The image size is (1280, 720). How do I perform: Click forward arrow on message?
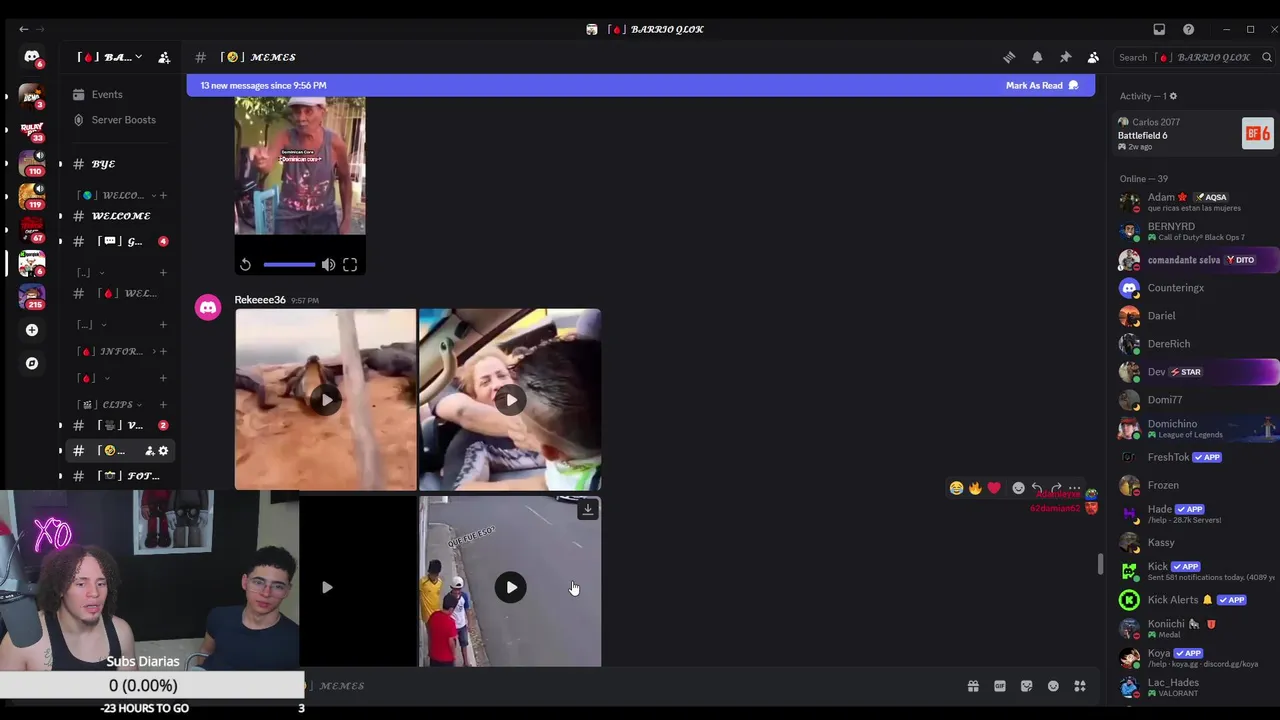coord(1056,488)
